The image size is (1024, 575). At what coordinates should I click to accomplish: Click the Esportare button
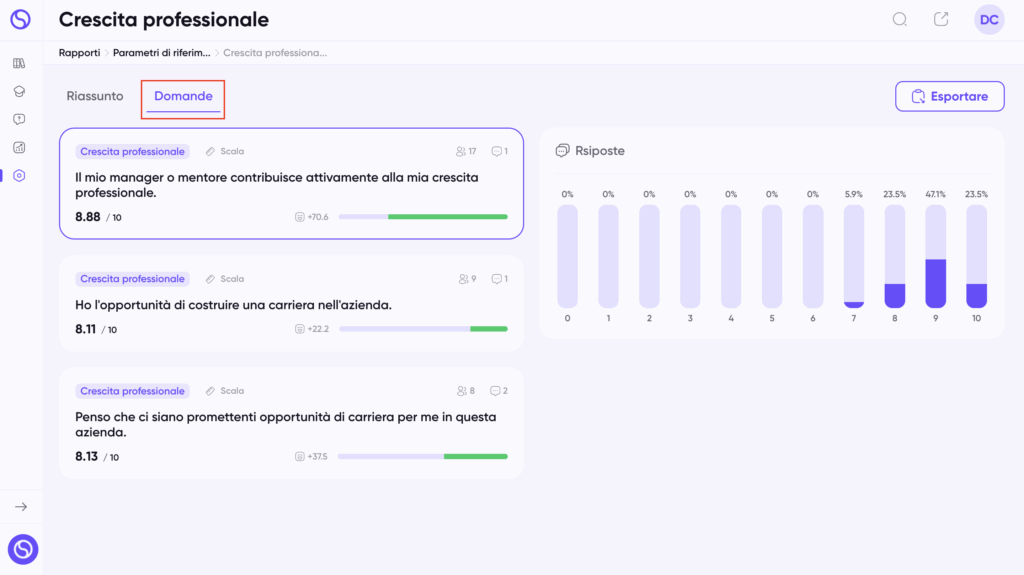coord(950,97)
